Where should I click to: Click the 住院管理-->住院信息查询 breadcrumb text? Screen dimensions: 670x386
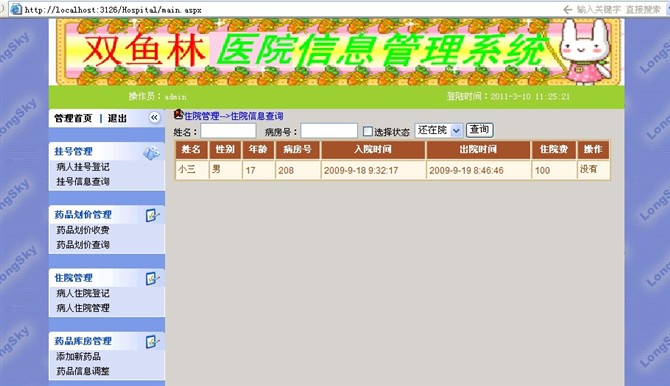[x=233, y=116]
